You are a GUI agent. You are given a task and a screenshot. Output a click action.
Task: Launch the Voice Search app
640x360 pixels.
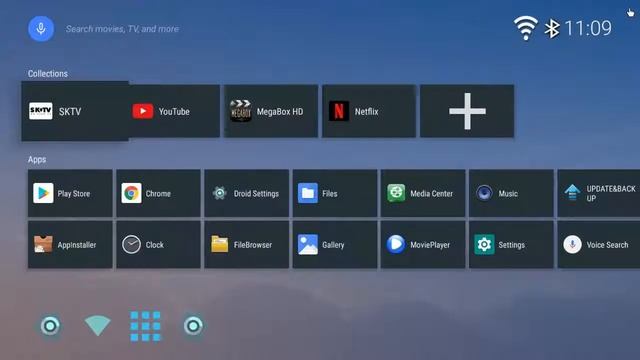(x=599, y=244)
